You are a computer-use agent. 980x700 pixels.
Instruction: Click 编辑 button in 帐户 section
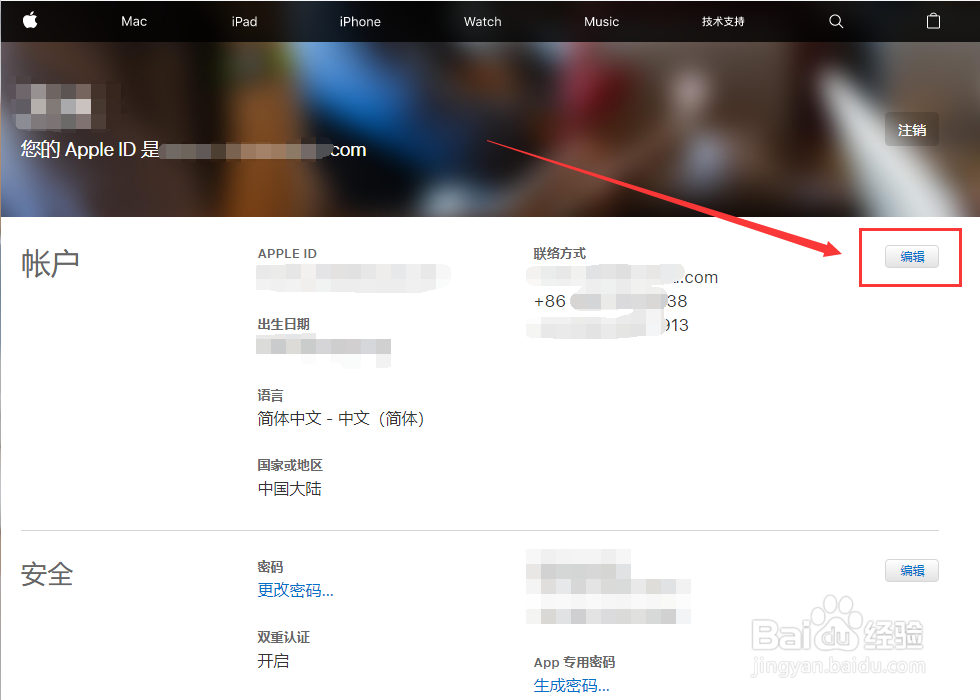(912, 256)
